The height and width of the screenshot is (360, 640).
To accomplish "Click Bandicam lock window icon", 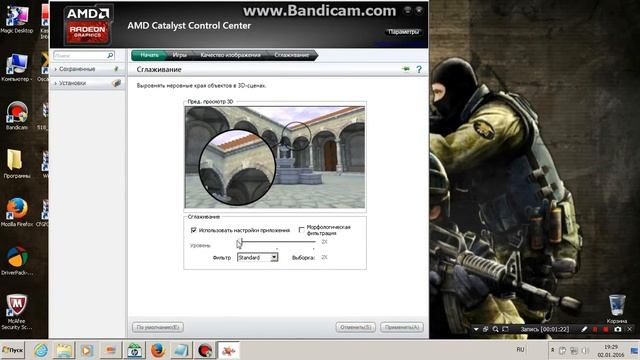I will point(486,329).
